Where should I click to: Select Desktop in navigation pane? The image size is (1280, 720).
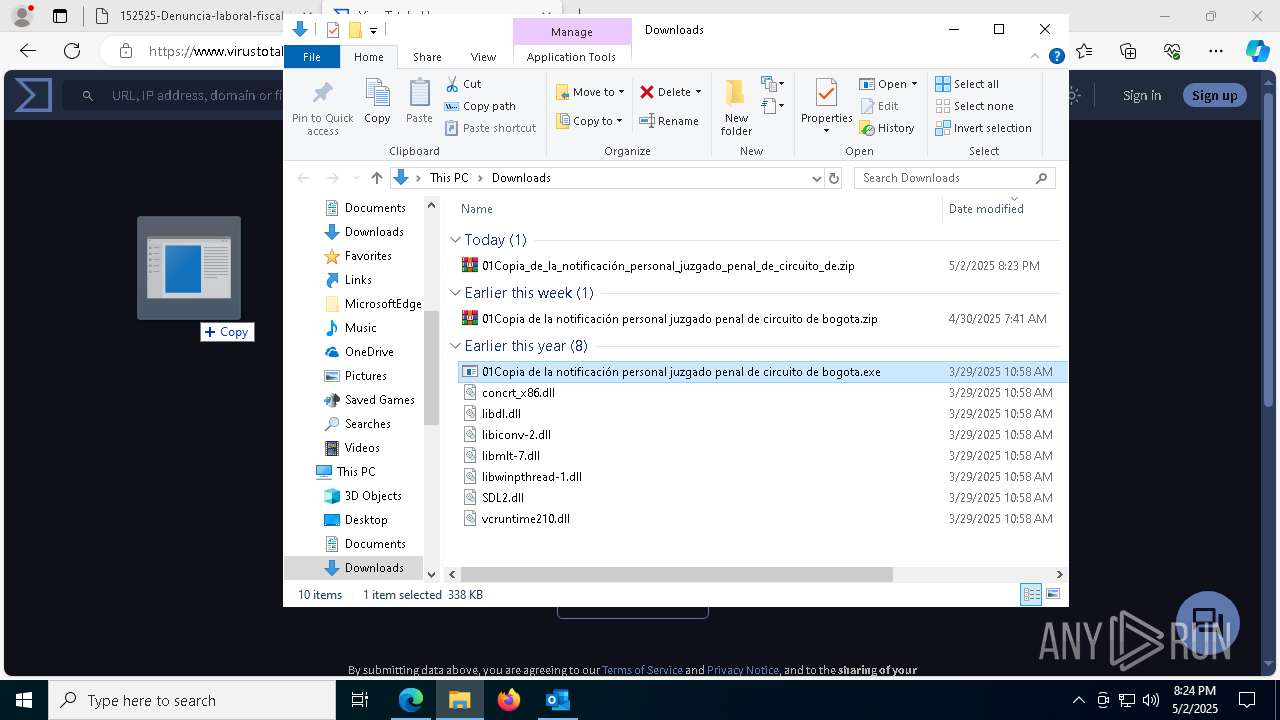366,520
